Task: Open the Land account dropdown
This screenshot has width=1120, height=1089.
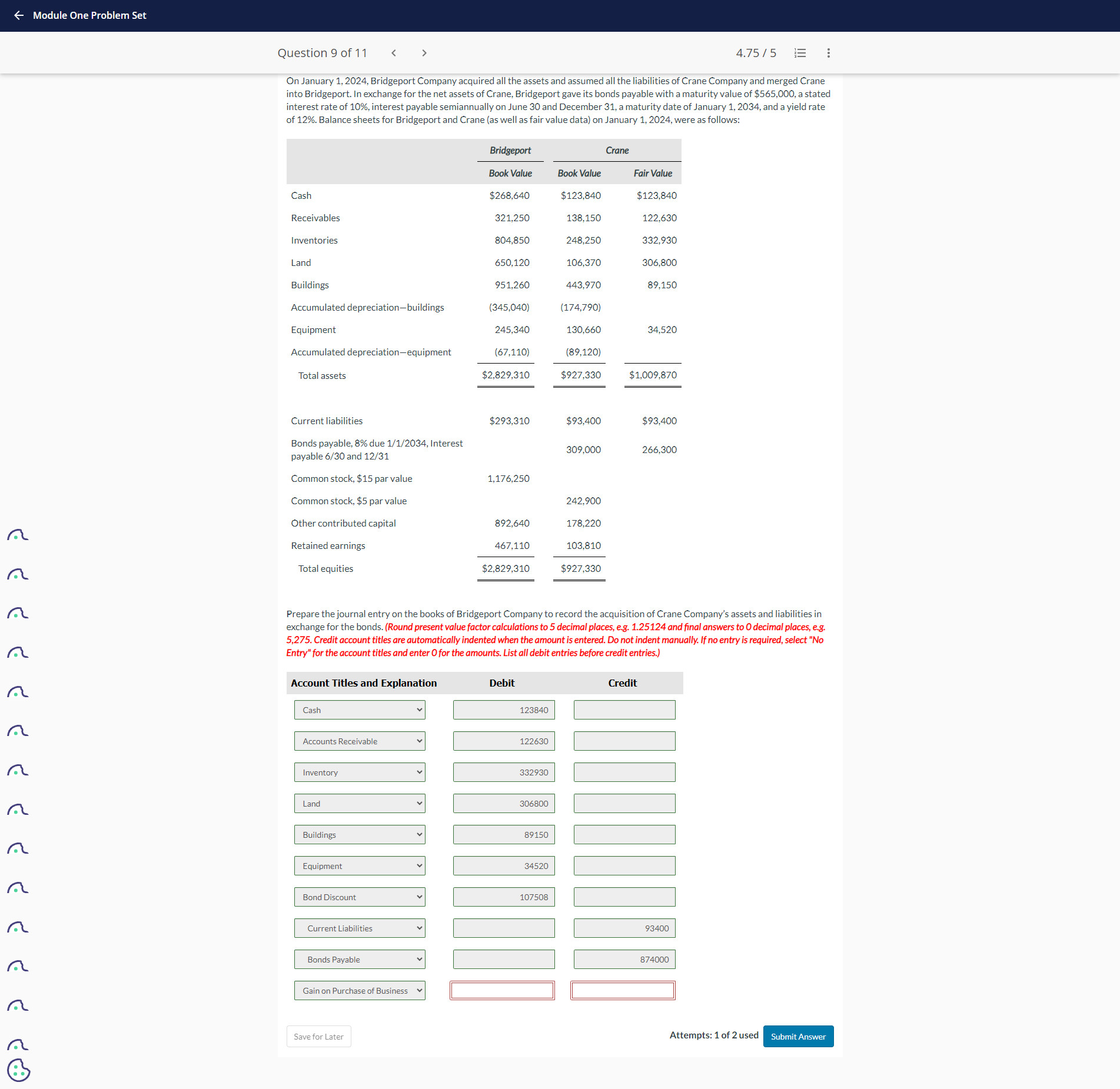Action: pyautogui.click(x=360, y=804)
